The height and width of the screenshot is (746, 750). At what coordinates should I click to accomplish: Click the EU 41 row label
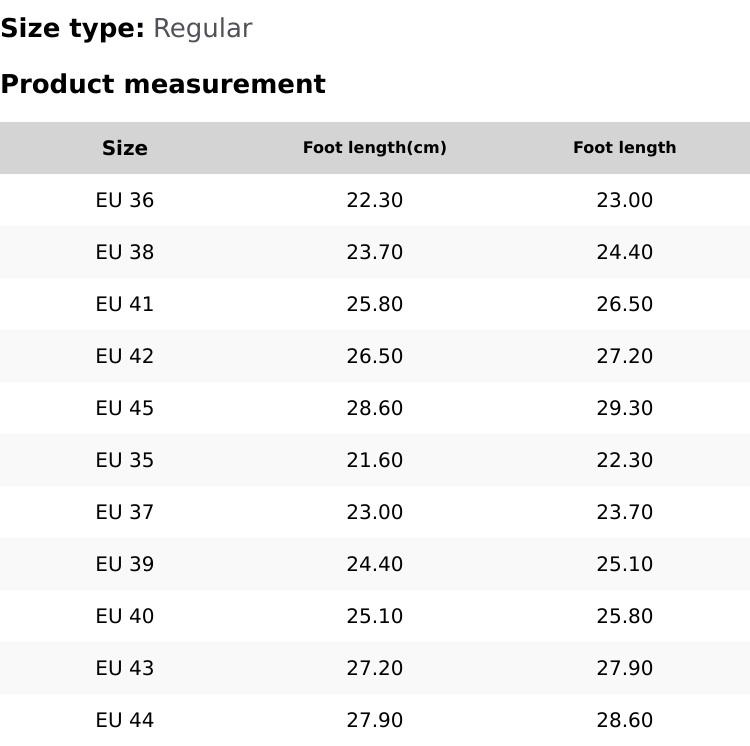(x=125, y=304)
